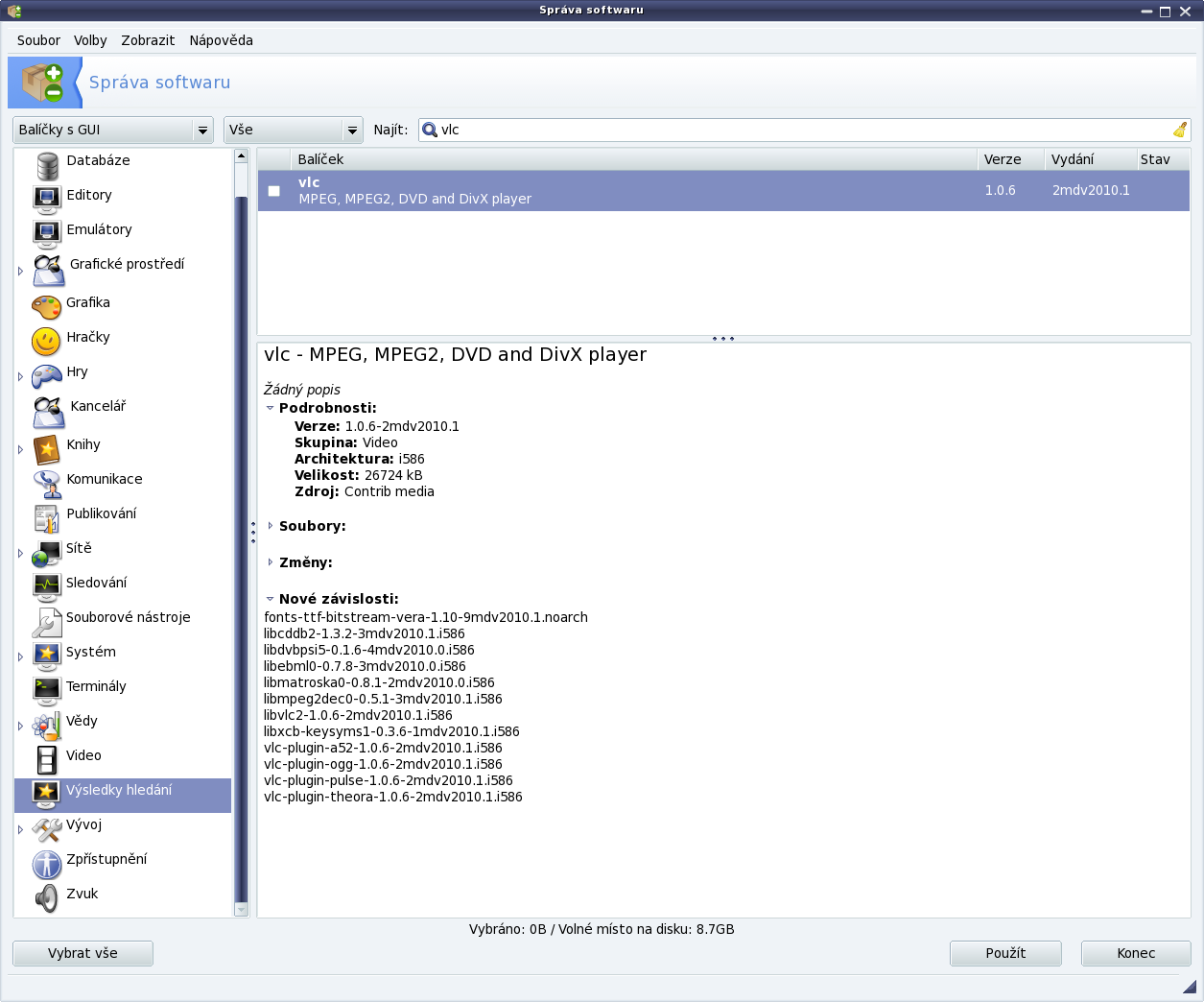Image resolution: width=1204 pixels, height=1002 pixels.
Task: Click the Emulátory category icon
Action: coord(47,234)
